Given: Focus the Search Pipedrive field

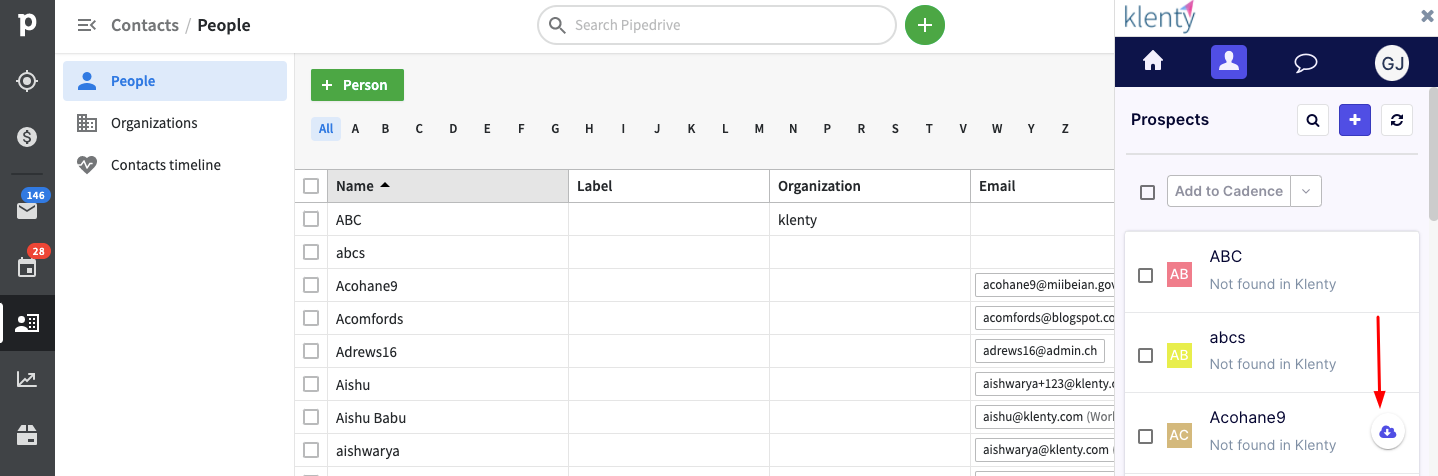Looking at the screenshot, I should 717,25.
